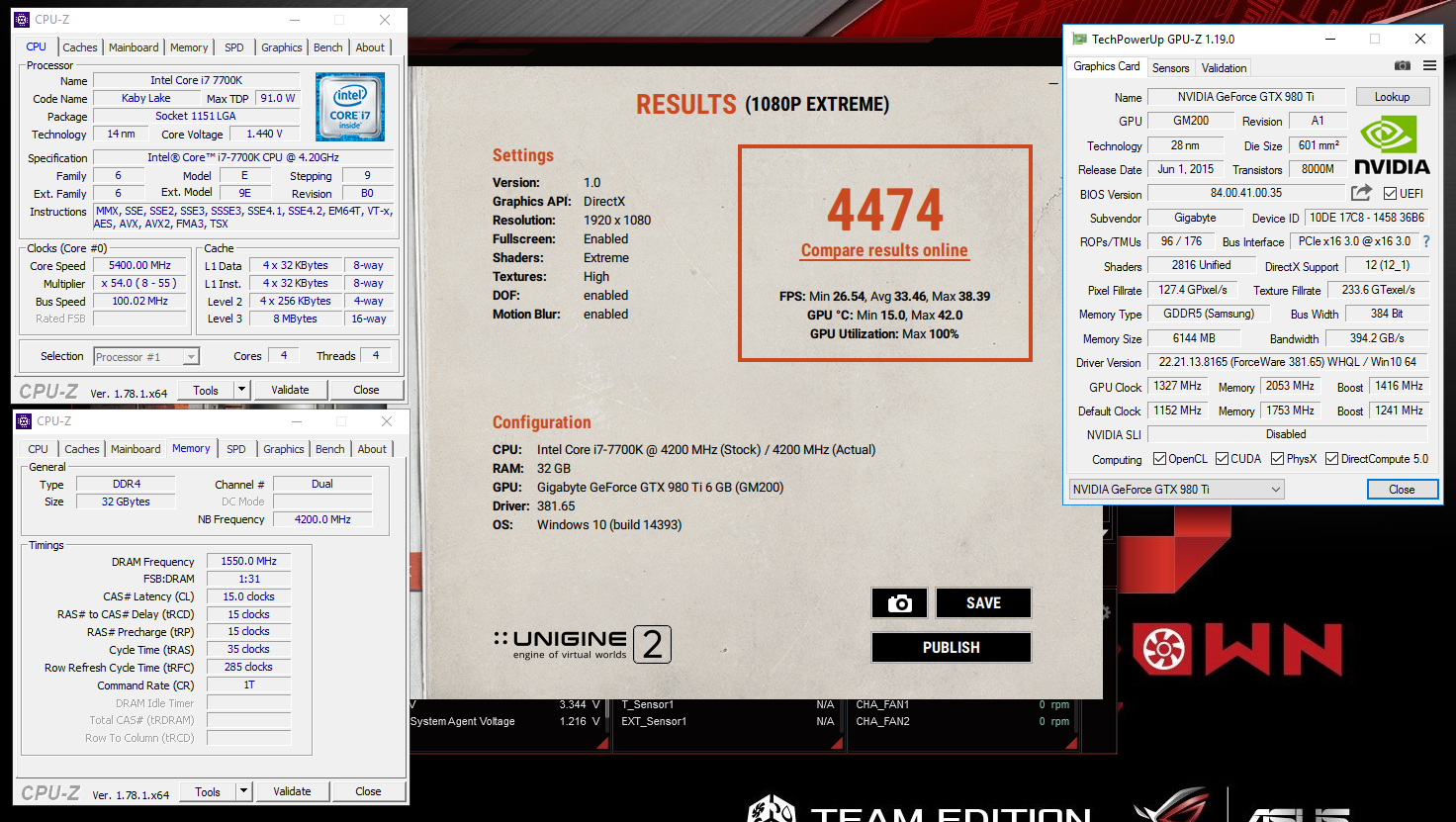Image resolution: width=1456 pixels, height=822 pixels.
Task: Open the Processor #1 selection dropdown
Action: [146, 357]
